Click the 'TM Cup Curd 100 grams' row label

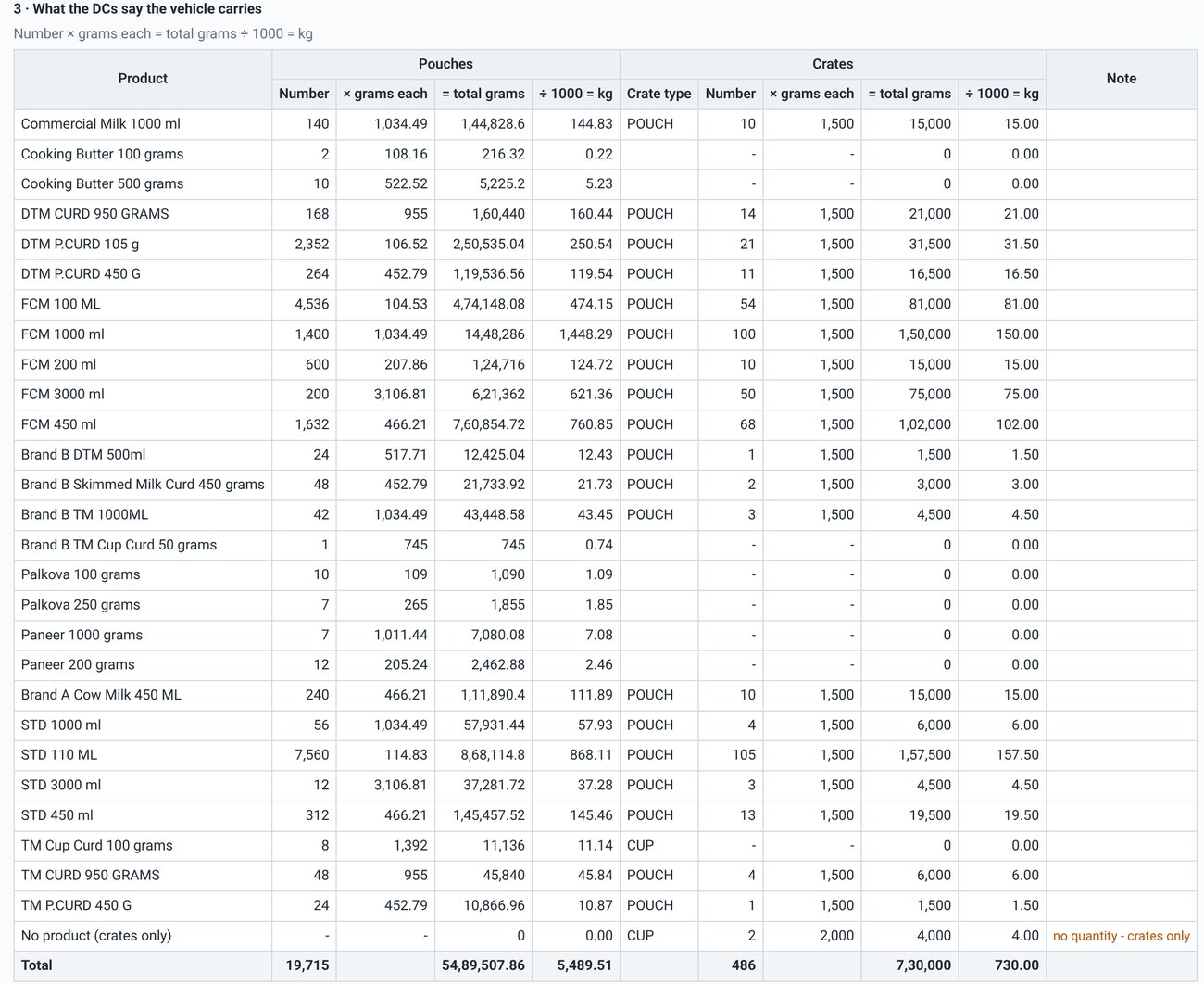click(x=96, y=845)
